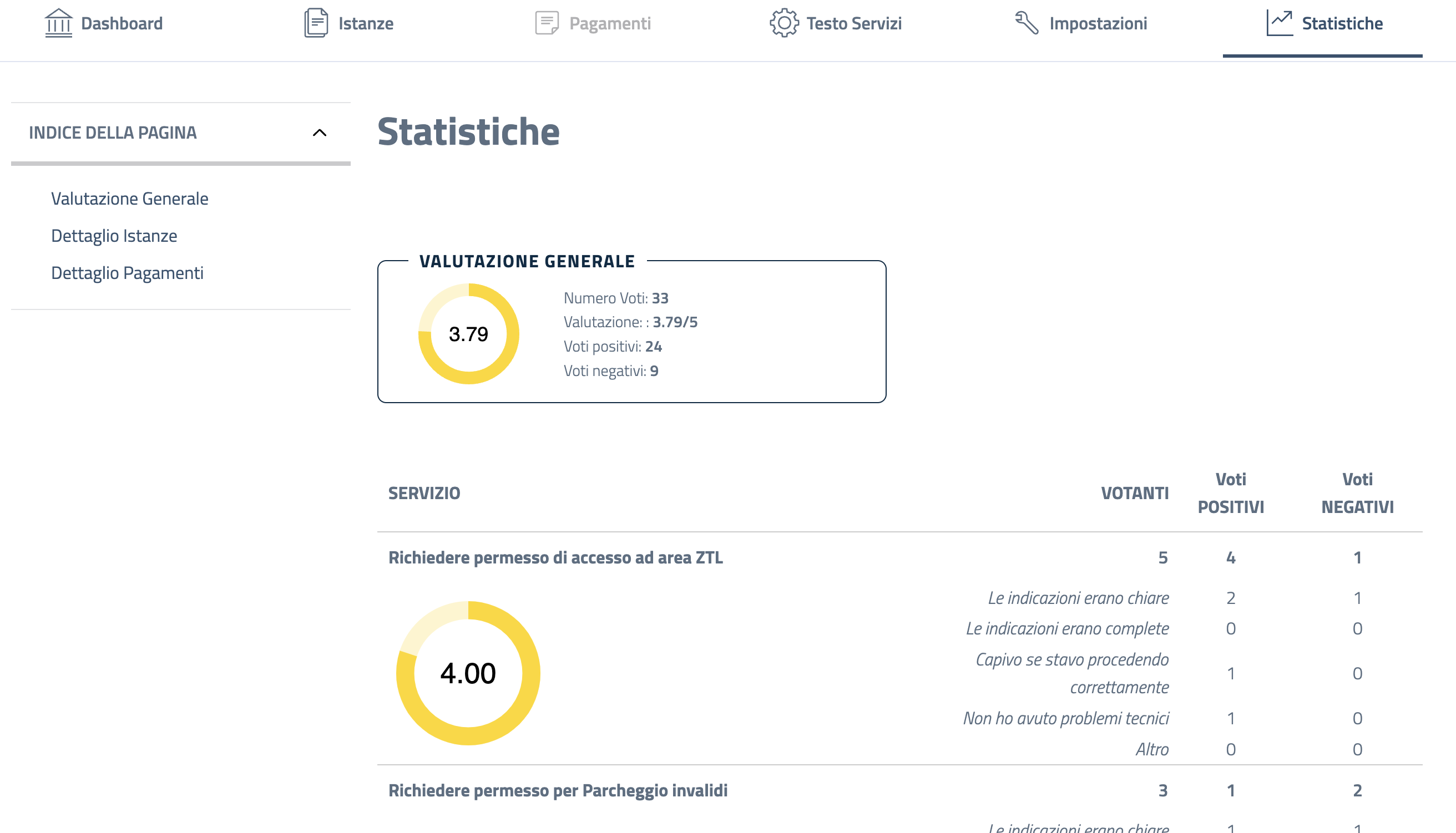Screen dimensions: 1456x833
Task: Click the Istanze document icon
Action: coord(316,23)
